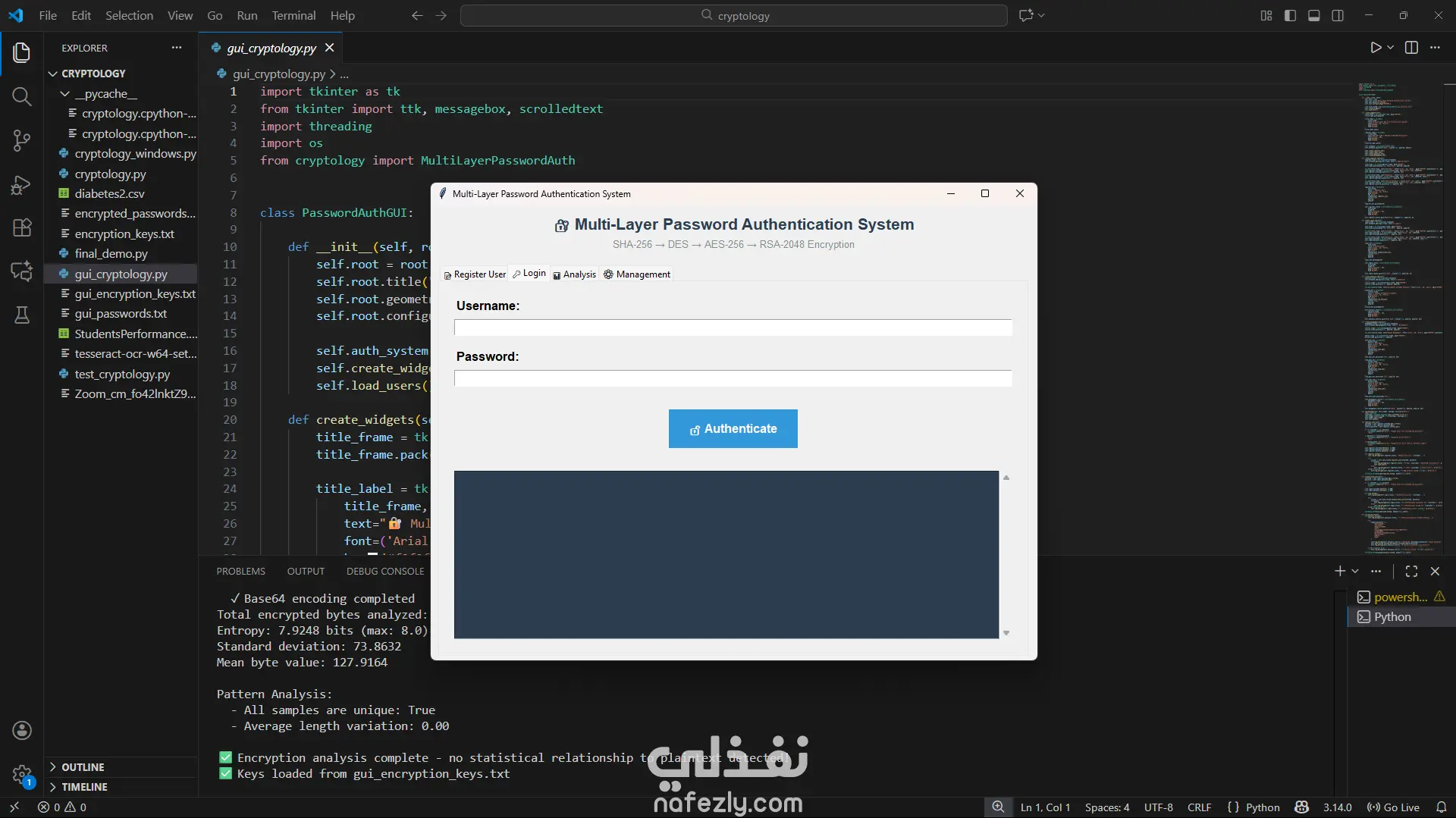This screenshot has height=818, width=1456.
Task: Show the OUTPUT panel tab
Action: (x=306, y=572)
